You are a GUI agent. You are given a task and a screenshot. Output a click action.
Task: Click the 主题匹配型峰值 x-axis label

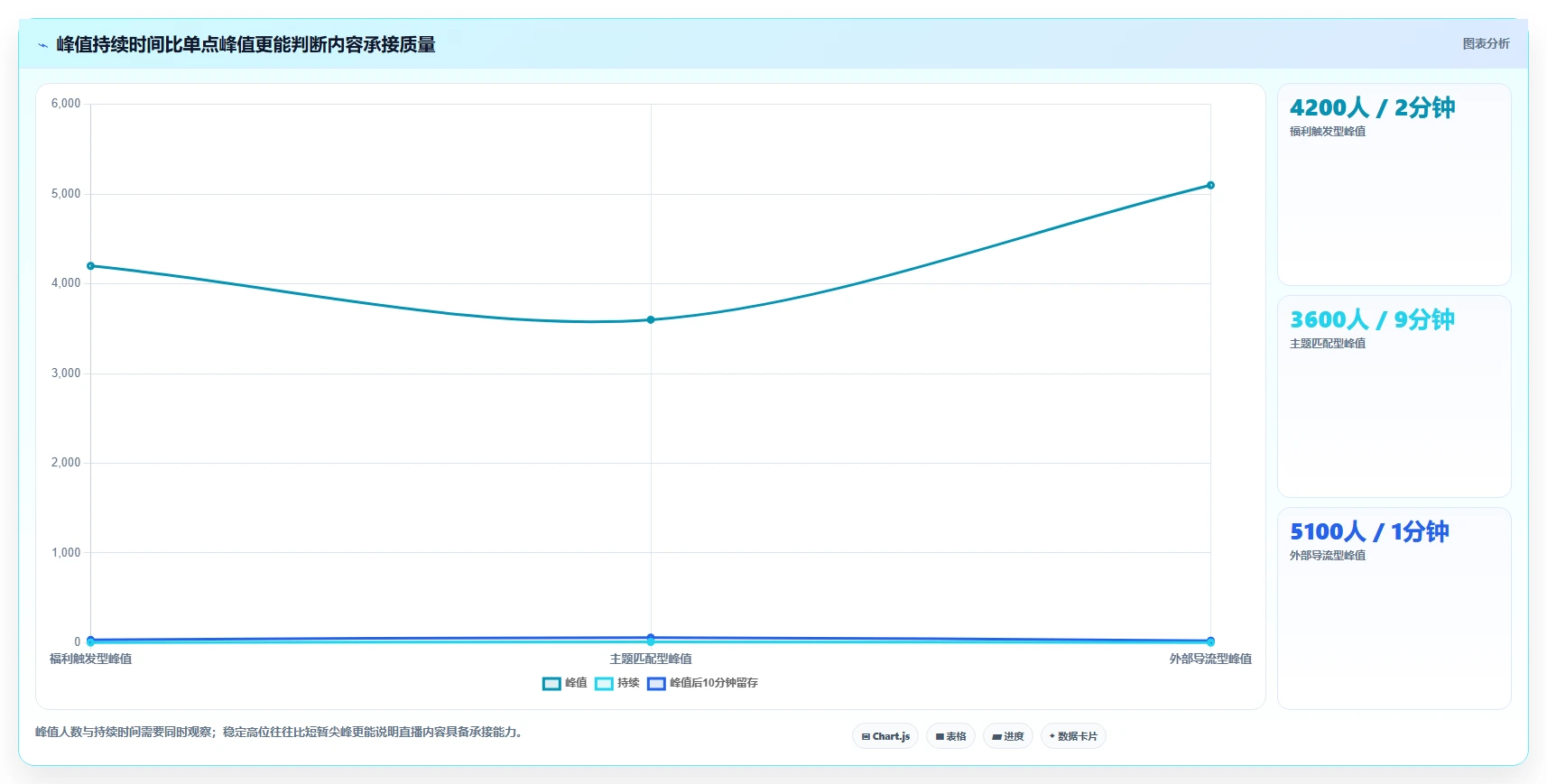click(x=651, y=659)
